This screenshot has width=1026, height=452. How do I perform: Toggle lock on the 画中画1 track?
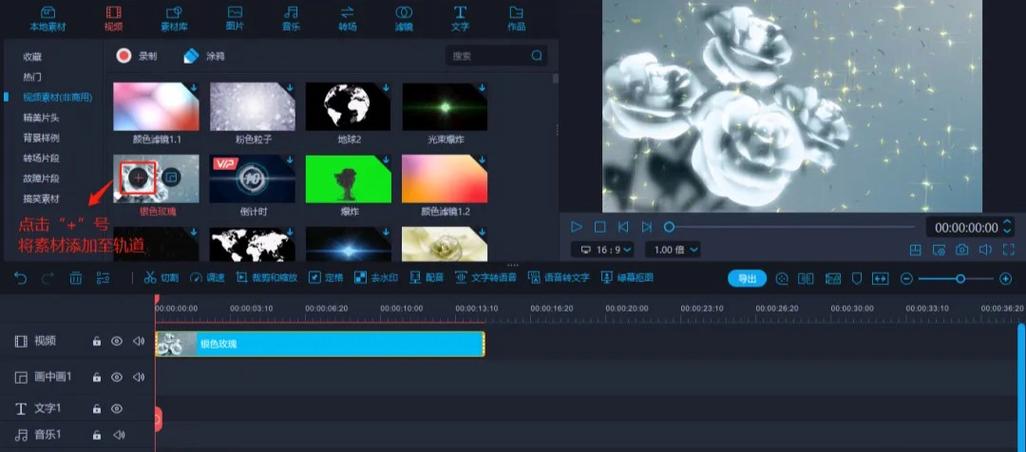pyautogui.click(x=97, y=377)
